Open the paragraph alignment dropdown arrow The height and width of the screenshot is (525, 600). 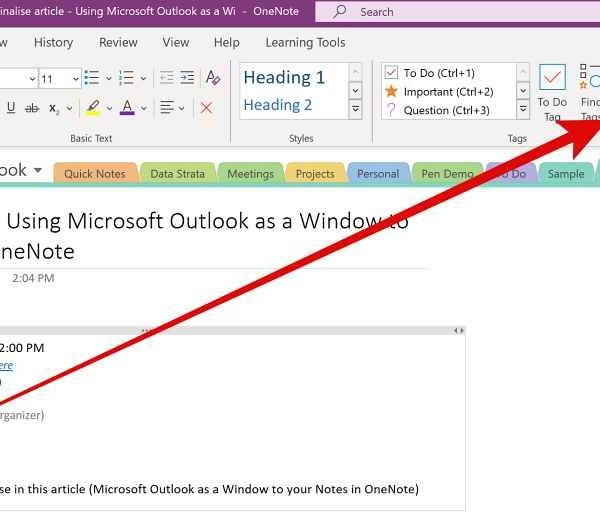tap(181, 108)
